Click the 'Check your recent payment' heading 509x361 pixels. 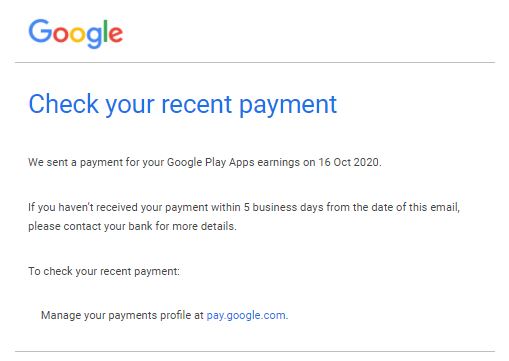click(183, 105)
